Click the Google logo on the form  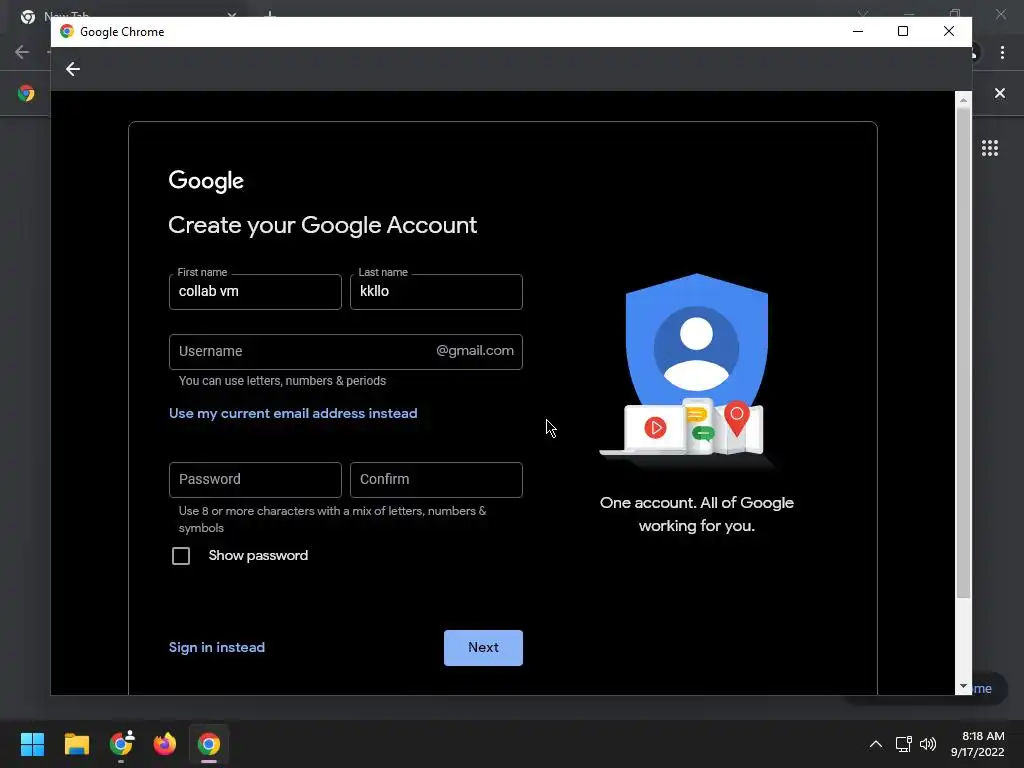pyautogui.click(x=206, y=181)
